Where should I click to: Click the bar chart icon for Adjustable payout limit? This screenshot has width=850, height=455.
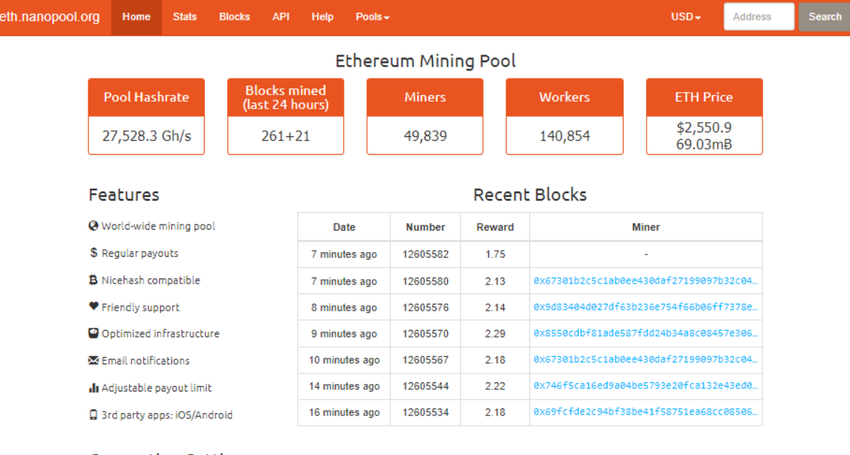[x=93, y=388]
